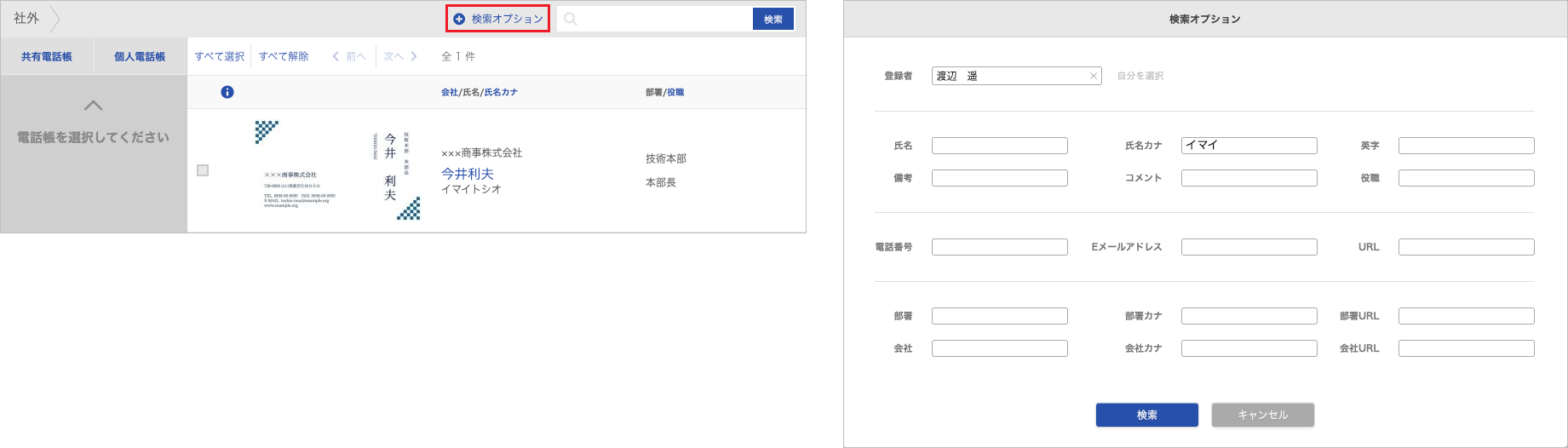Screen dimensions: 1568x448
Task: Open the business card thumbnail image
Action: point(338,170)
